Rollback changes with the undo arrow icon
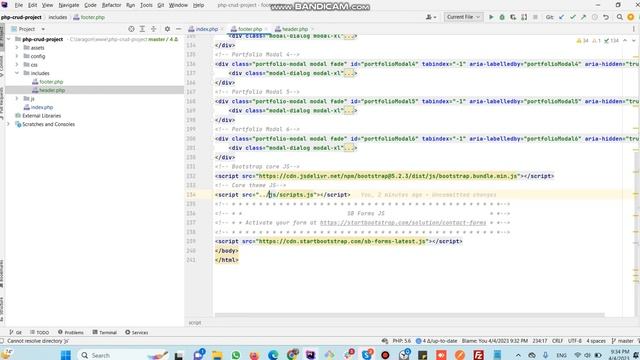640x360 pixels. (606, 17)
